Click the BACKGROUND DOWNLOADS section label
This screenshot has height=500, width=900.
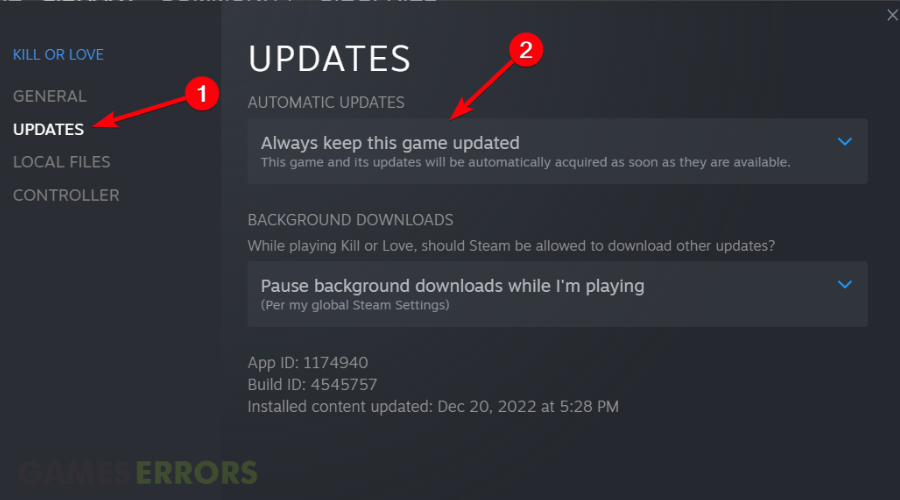tap(350, 220)
